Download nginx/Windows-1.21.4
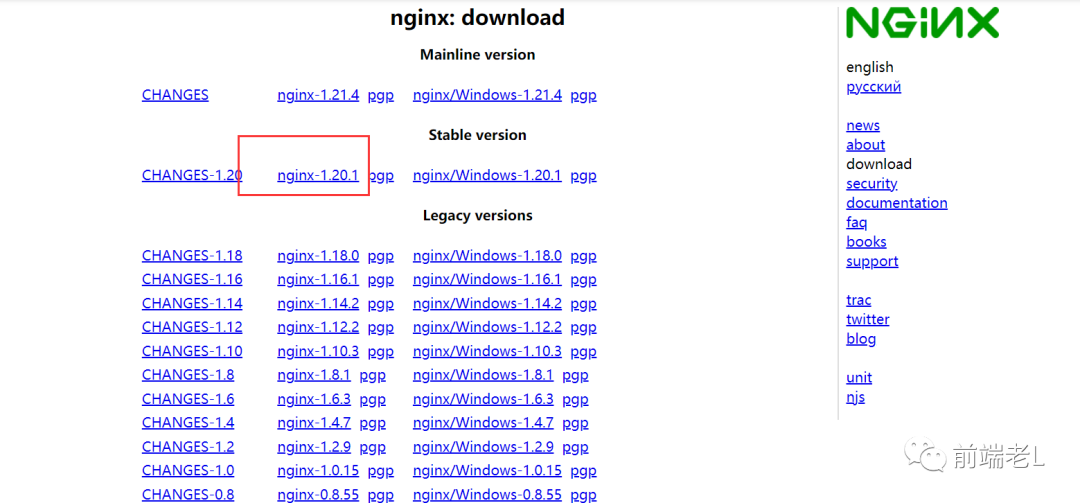 tap(487, 95)
